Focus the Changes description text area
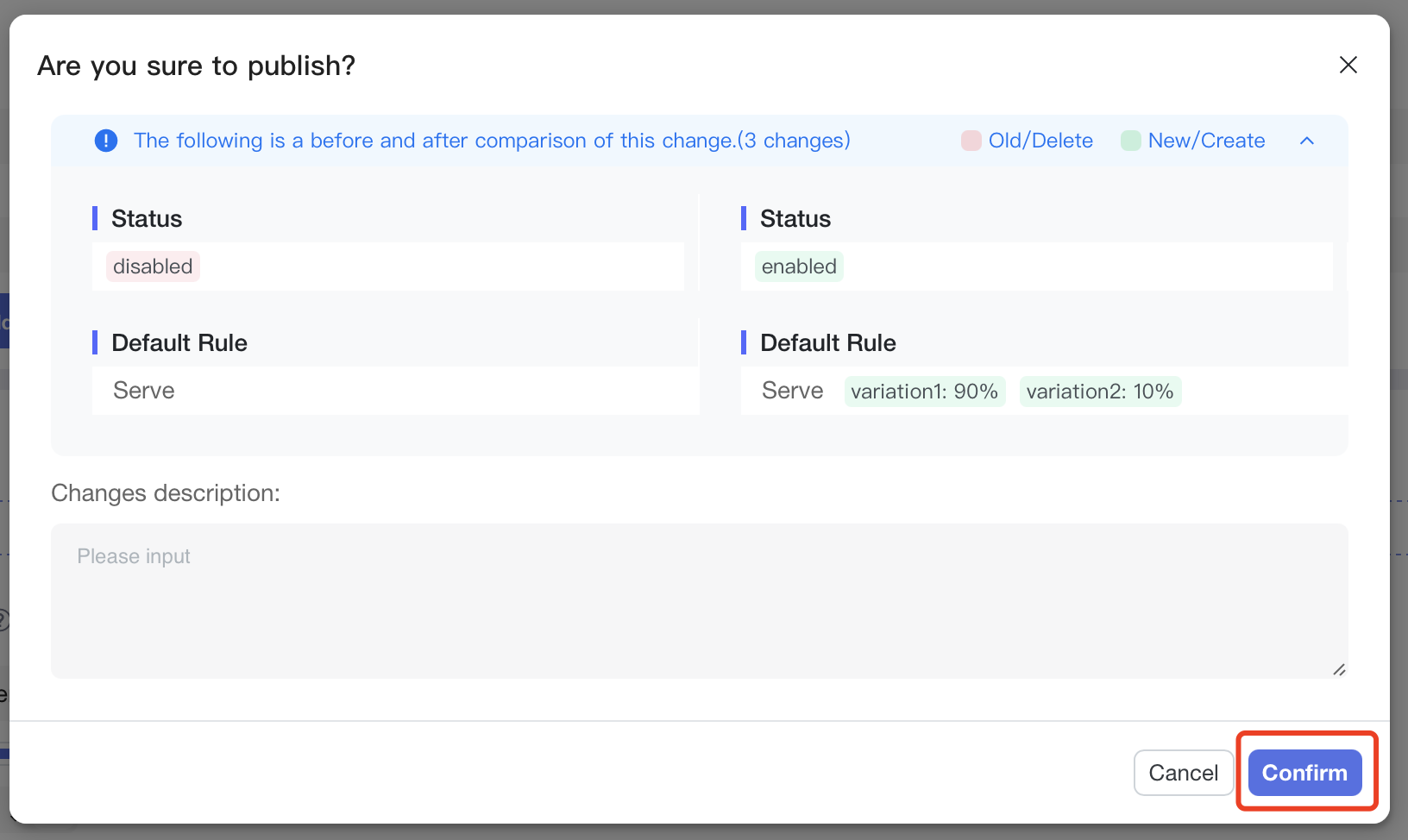1408x840 pixels. 699,600
